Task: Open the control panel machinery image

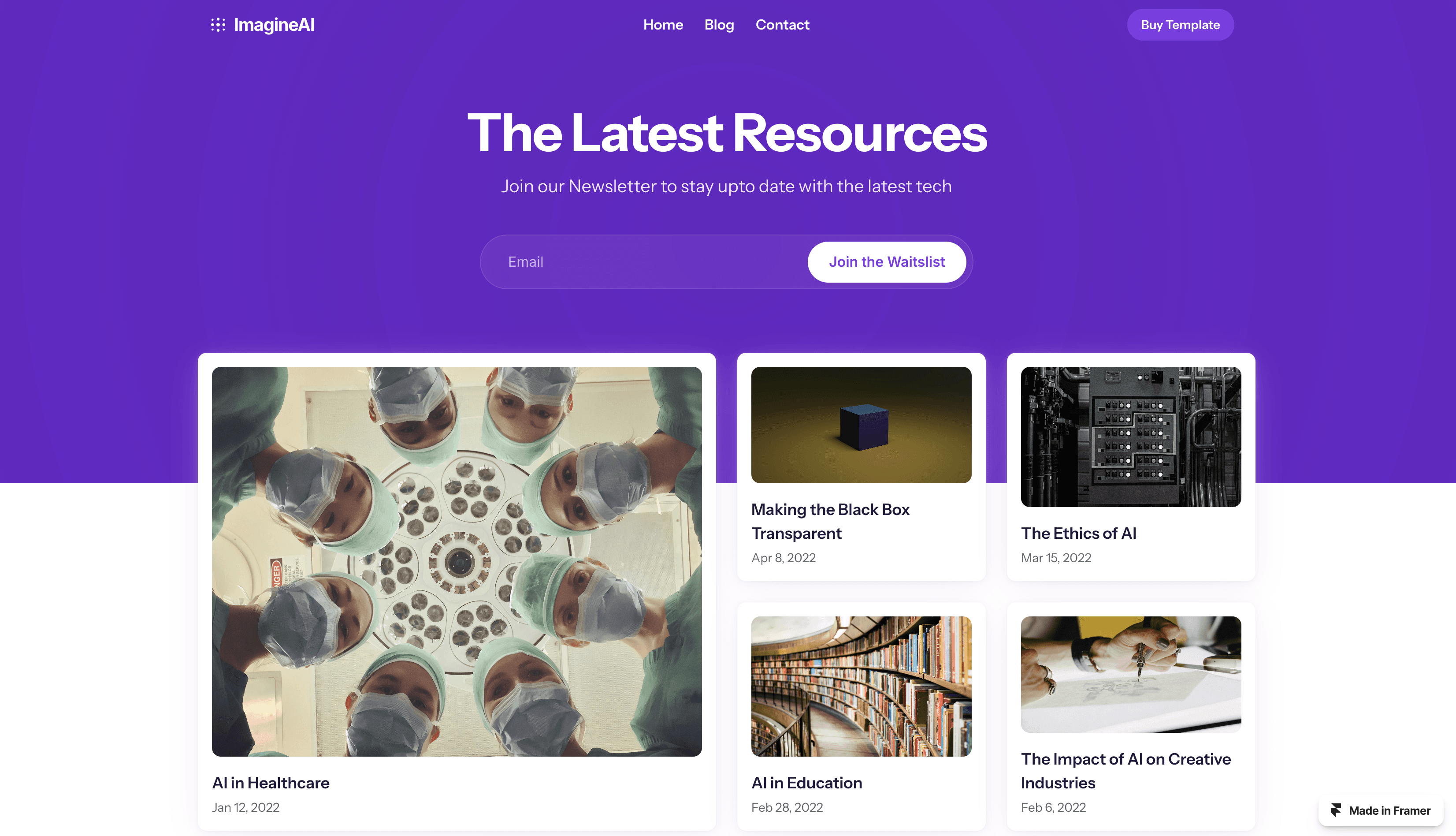Action: (x=1131, y=437)
